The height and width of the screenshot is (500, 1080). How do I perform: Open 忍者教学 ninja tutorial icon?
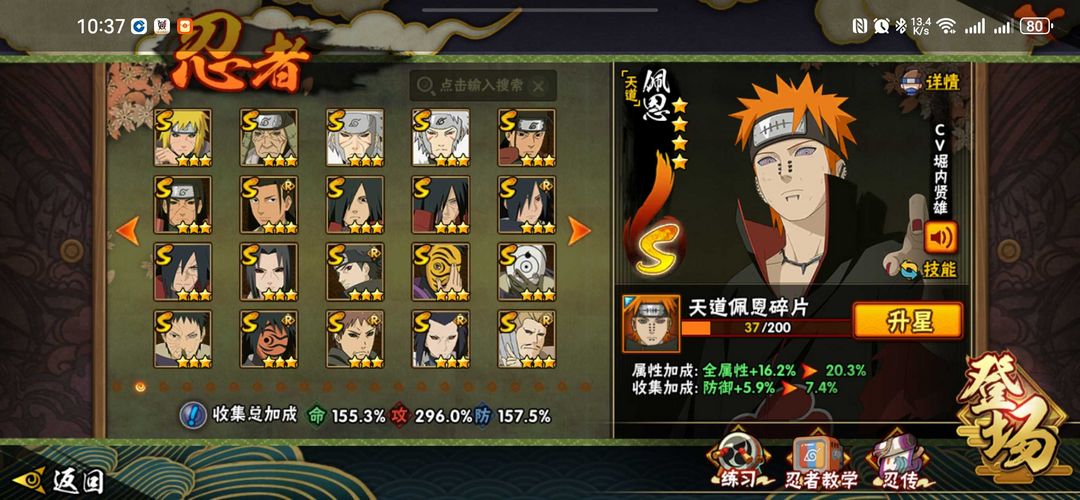tap(821, 463)
